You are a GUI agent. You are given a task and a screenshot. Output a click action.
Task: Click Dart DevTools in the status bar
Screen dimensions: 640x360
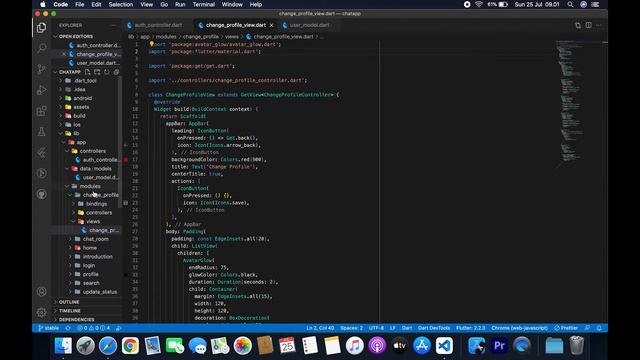point(433,328)
